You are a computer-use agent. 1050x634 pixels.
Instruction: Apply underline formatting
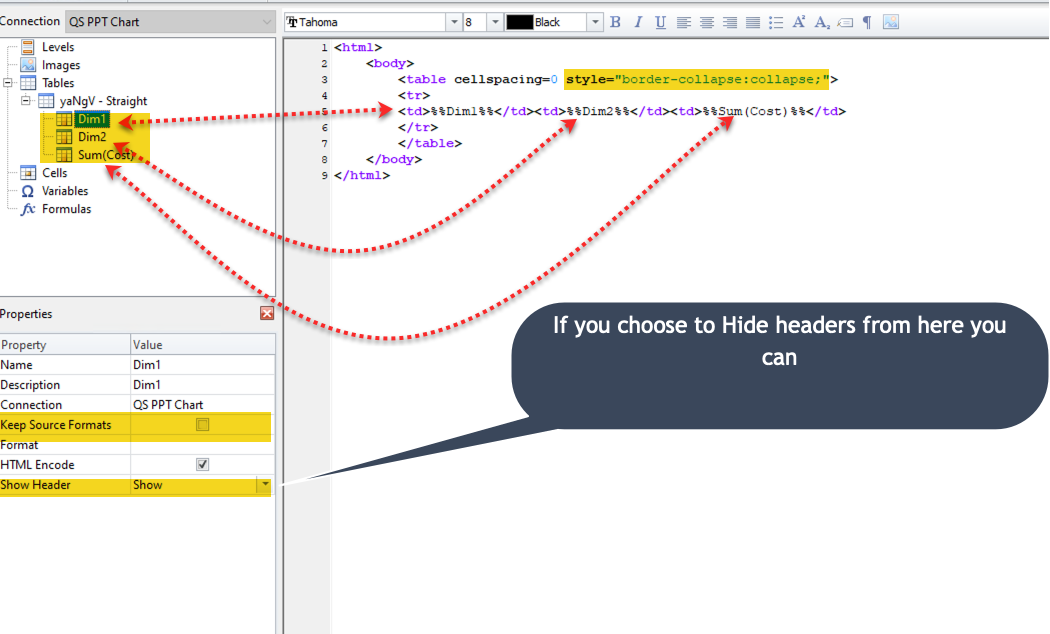click(x=660, y=22)
